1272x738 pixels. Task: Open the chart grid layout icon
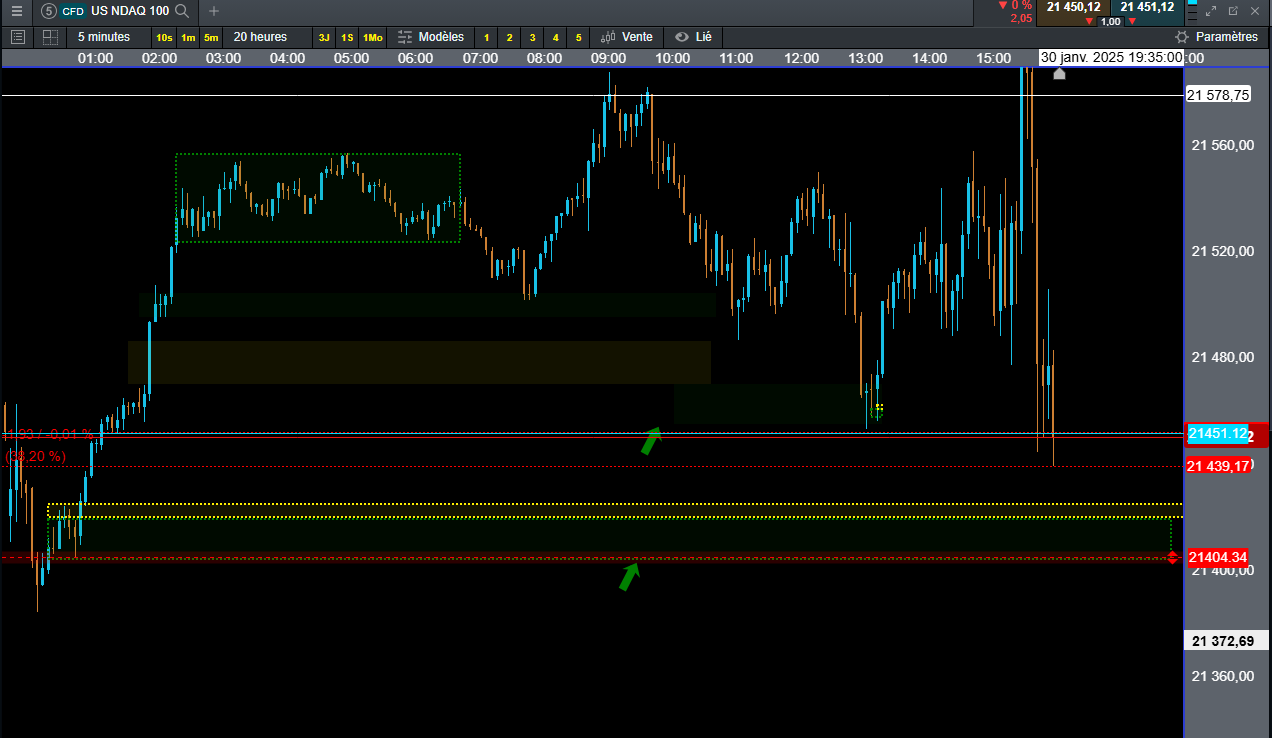point(50,37)
